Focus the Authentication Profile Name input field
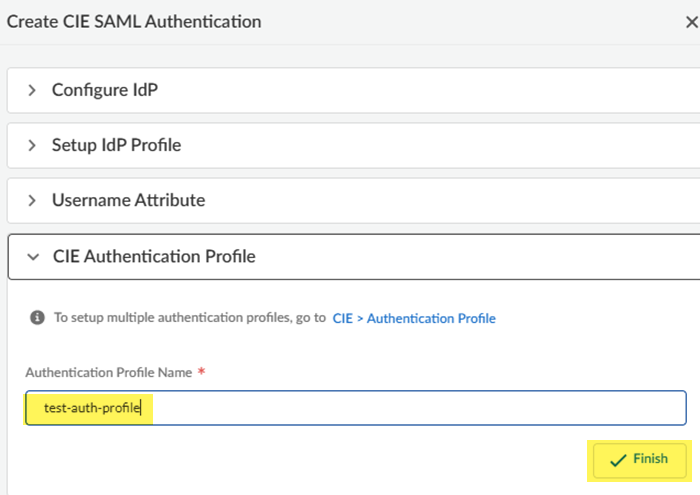700x495 pixels. click(420, 408)
